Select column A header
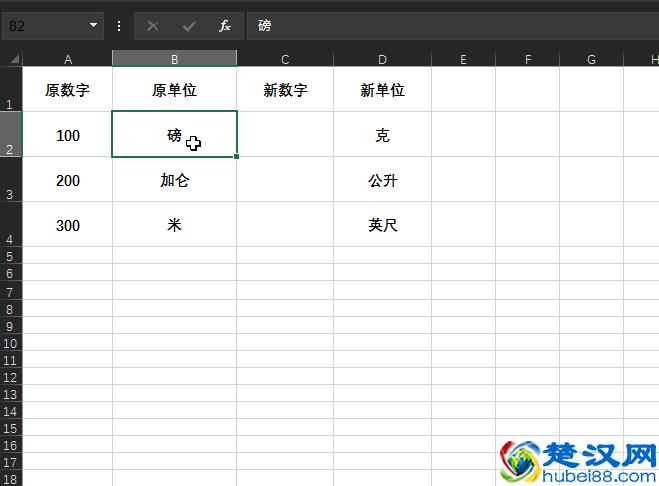Image resolution: width=659 pixels, height=486 pixels. 68,59
